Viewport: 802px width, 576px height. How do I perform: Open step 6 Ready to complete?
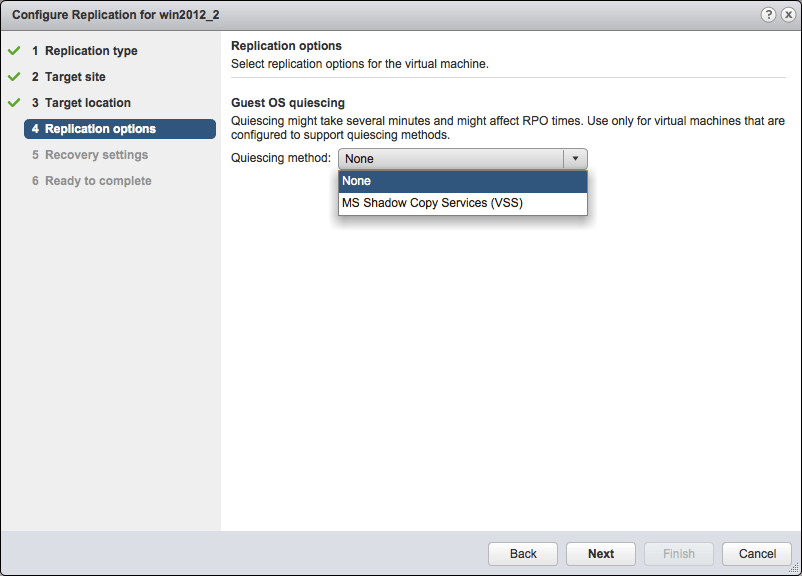pos(92,180)
